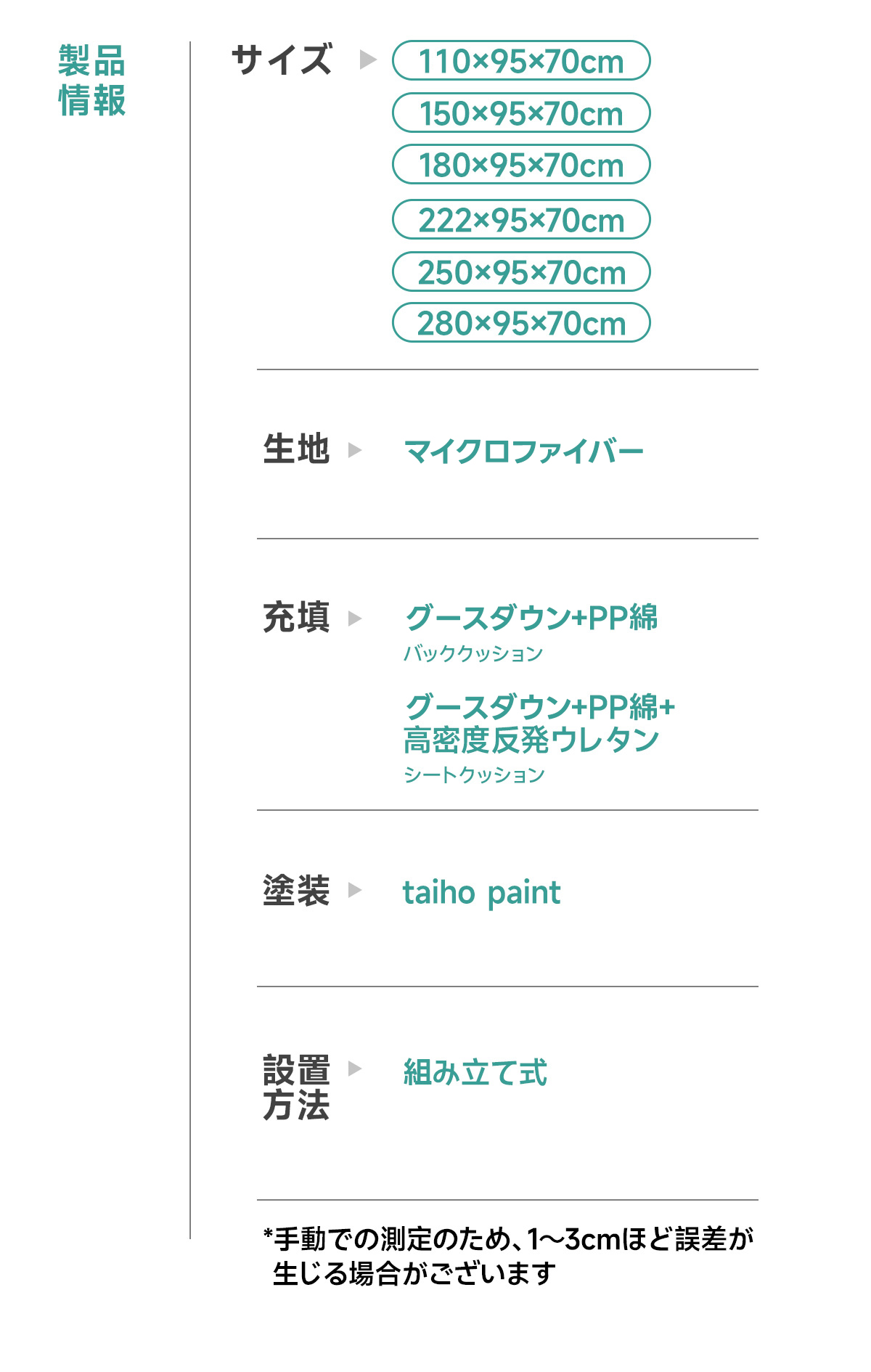Click the 高密度反発ウレタン filling text
Screen dimensions: 871x1372
pos(531,740)
